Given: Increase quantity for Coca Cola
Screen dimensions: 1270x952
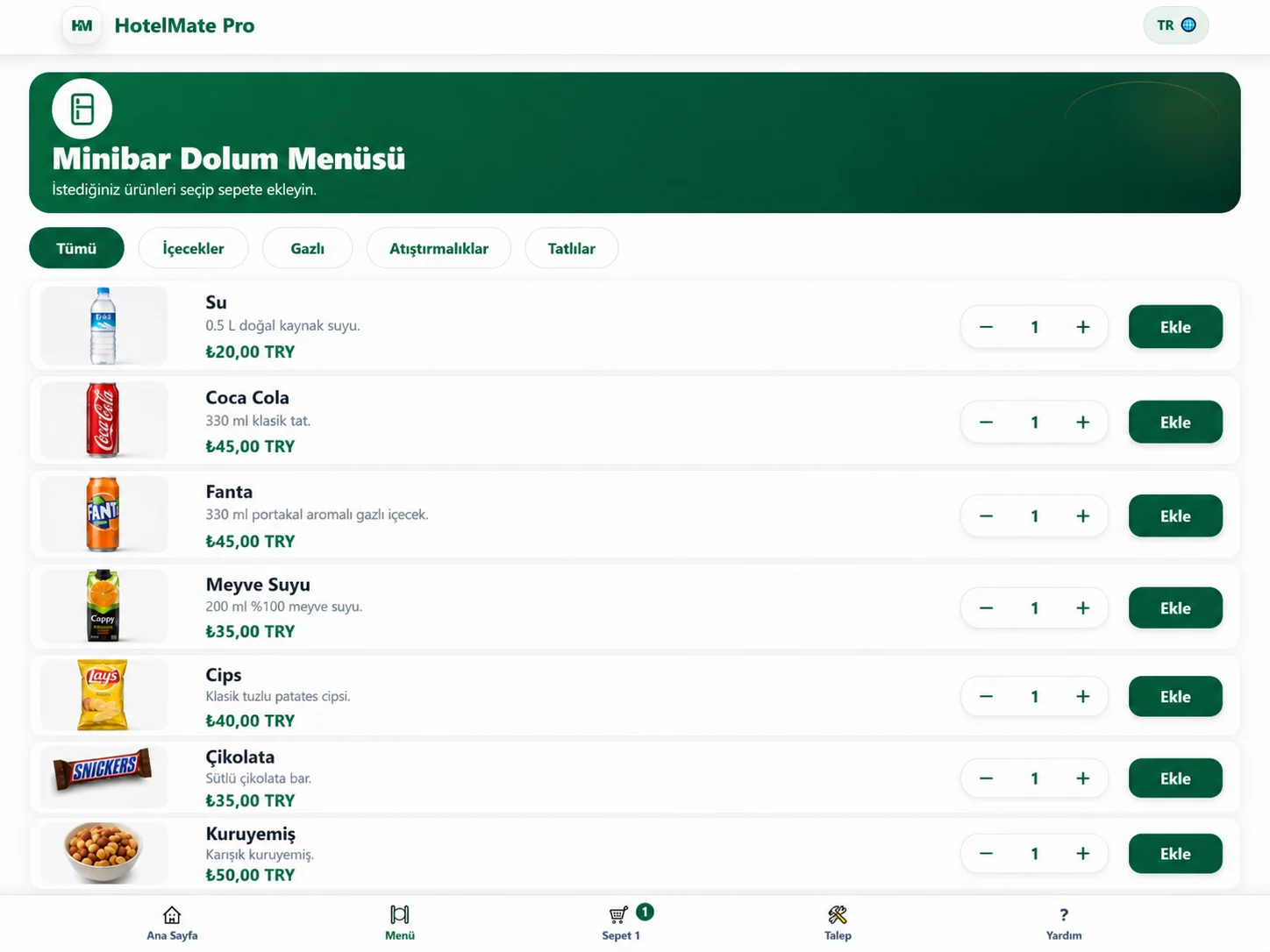Looking at the screenshot, I should point(1083,422).
